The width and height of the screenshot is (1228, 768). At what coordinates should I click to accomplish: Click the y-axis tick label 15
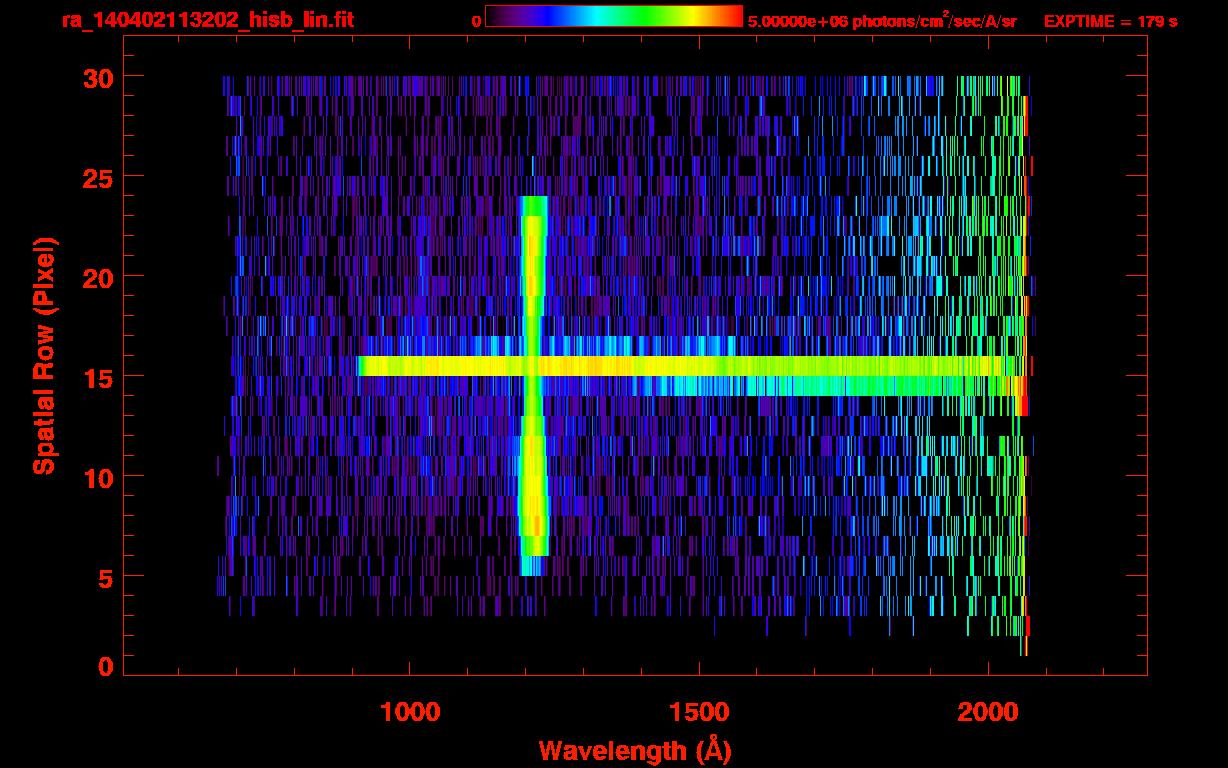coord(96,377)
